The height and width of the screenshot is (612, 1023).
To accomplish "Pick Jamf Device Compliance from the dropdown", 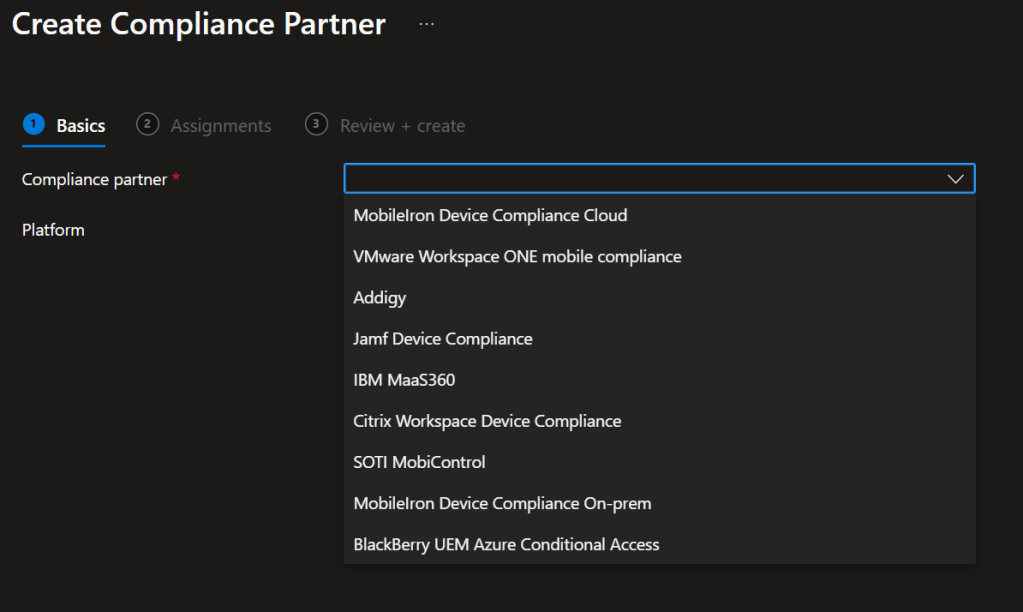I will point(443,338).
